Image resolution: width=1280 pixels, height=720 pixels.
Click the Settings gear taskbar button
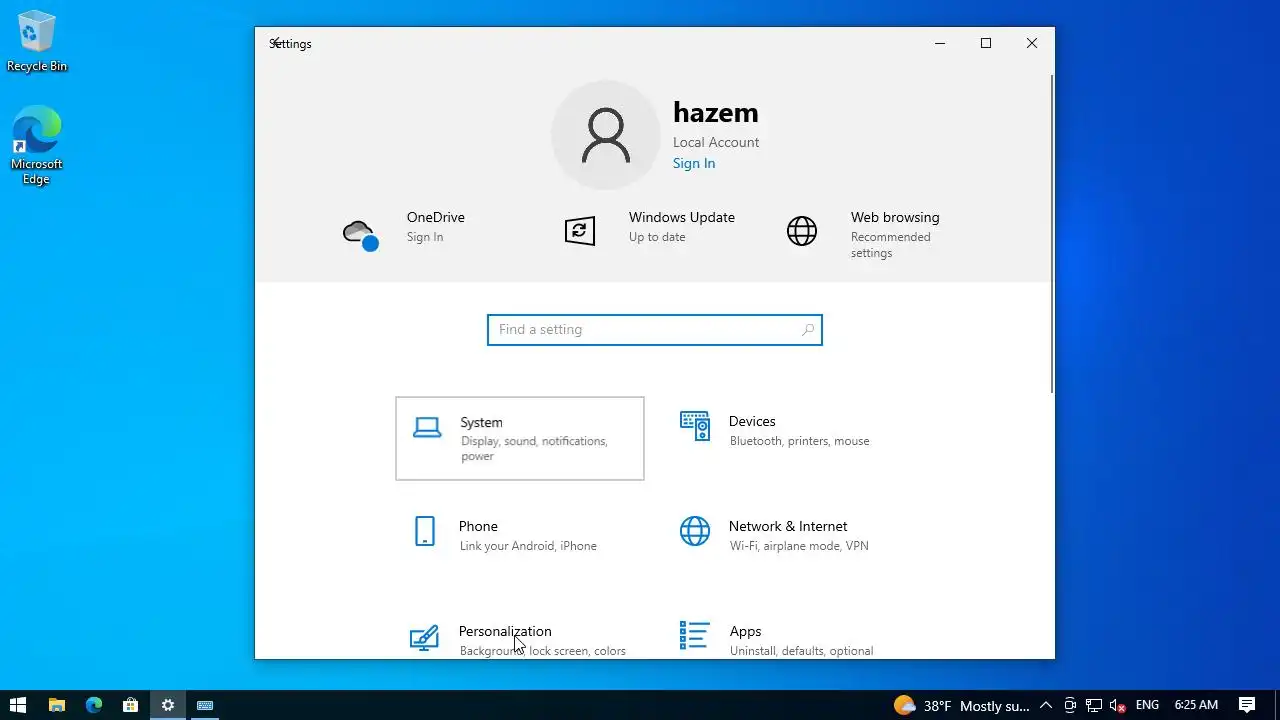(168, 705)
